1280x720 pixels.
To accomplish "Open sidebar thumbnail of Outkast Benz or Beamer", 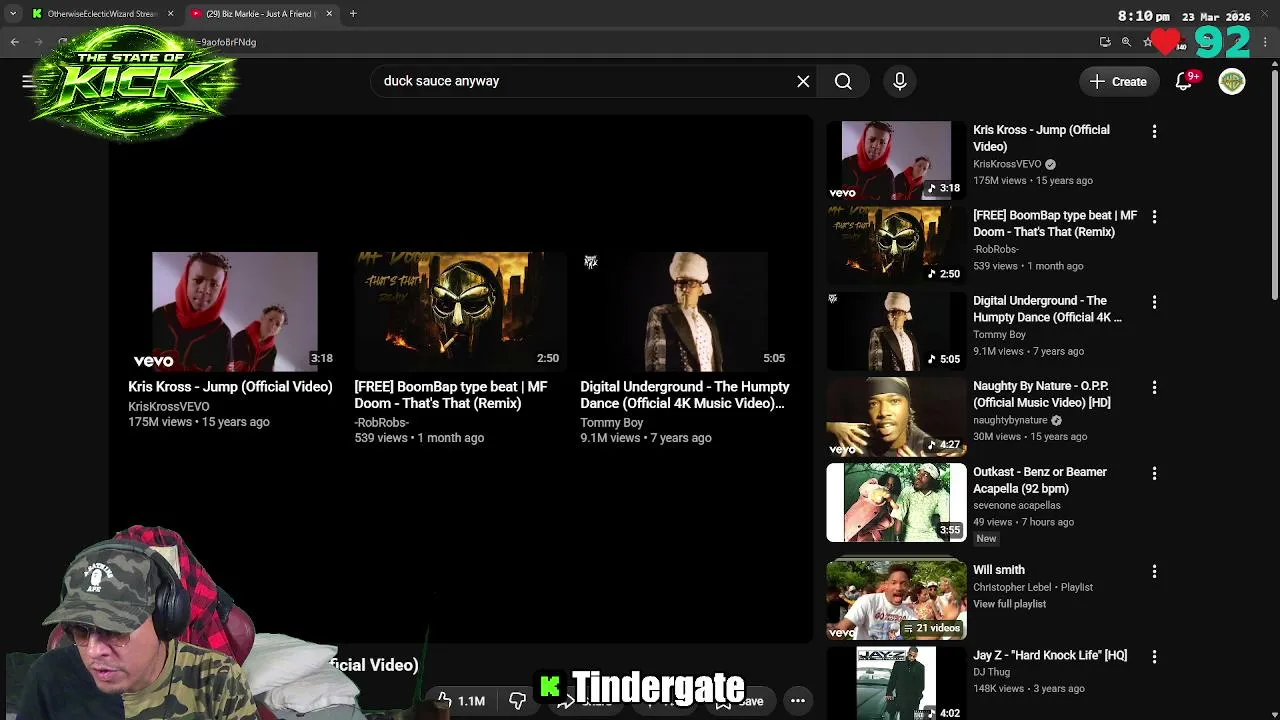I will pyautogui.click(x=896, y=502).
